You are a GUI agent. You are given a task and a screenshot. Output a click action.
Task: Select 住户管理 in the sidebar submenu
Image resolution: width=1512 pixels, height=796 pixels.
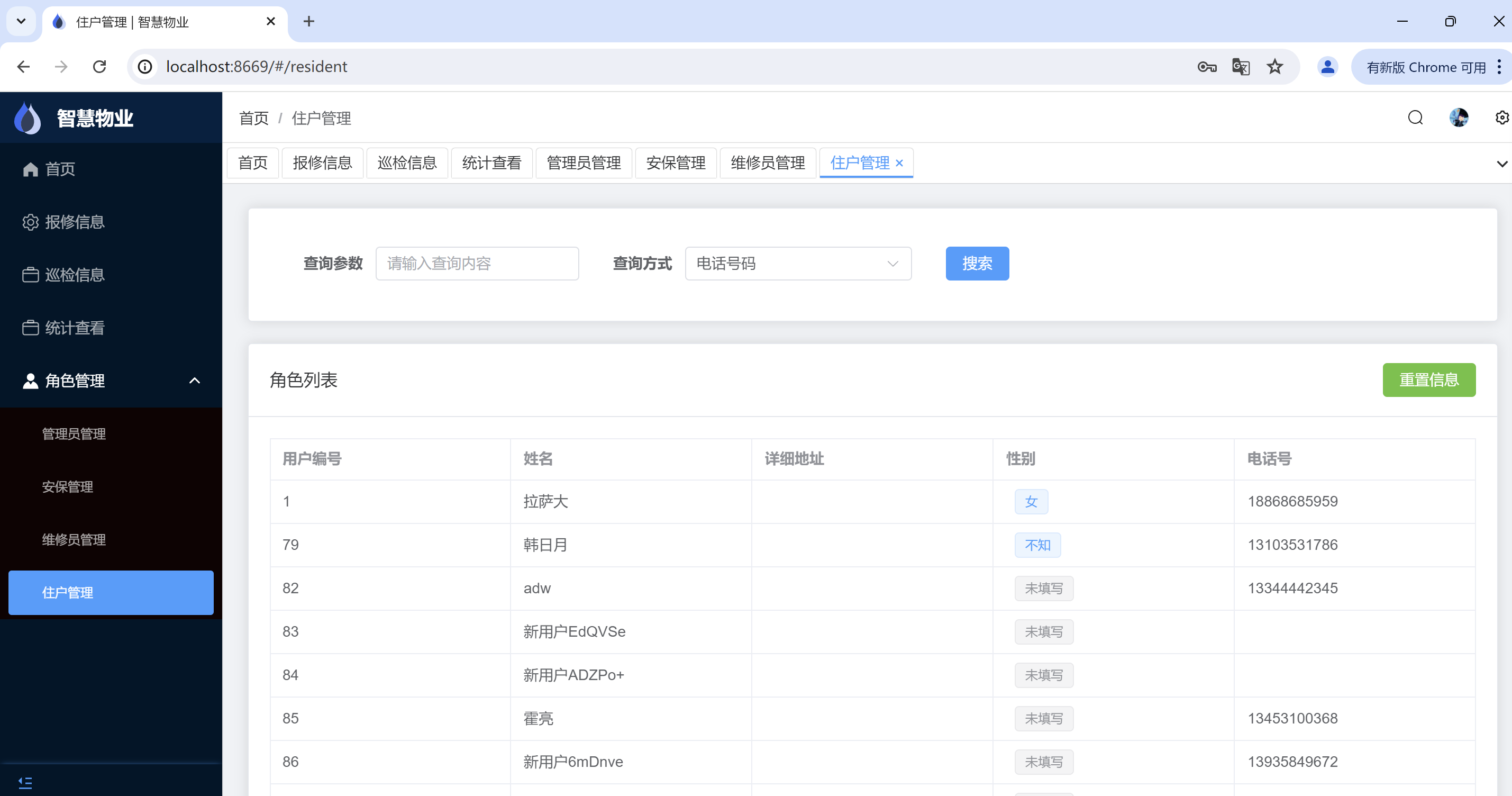pyautogui.click(x=111, y=593)
